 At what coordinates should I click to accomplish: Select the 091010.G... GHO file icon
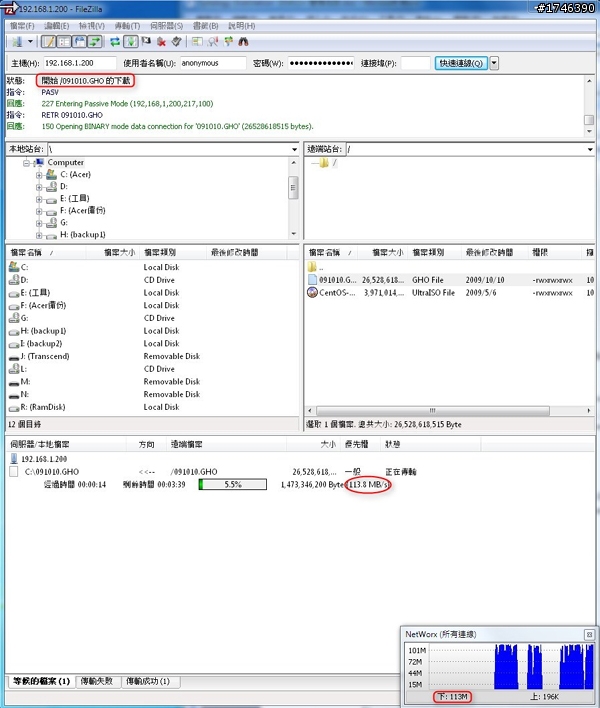point(312,280)
